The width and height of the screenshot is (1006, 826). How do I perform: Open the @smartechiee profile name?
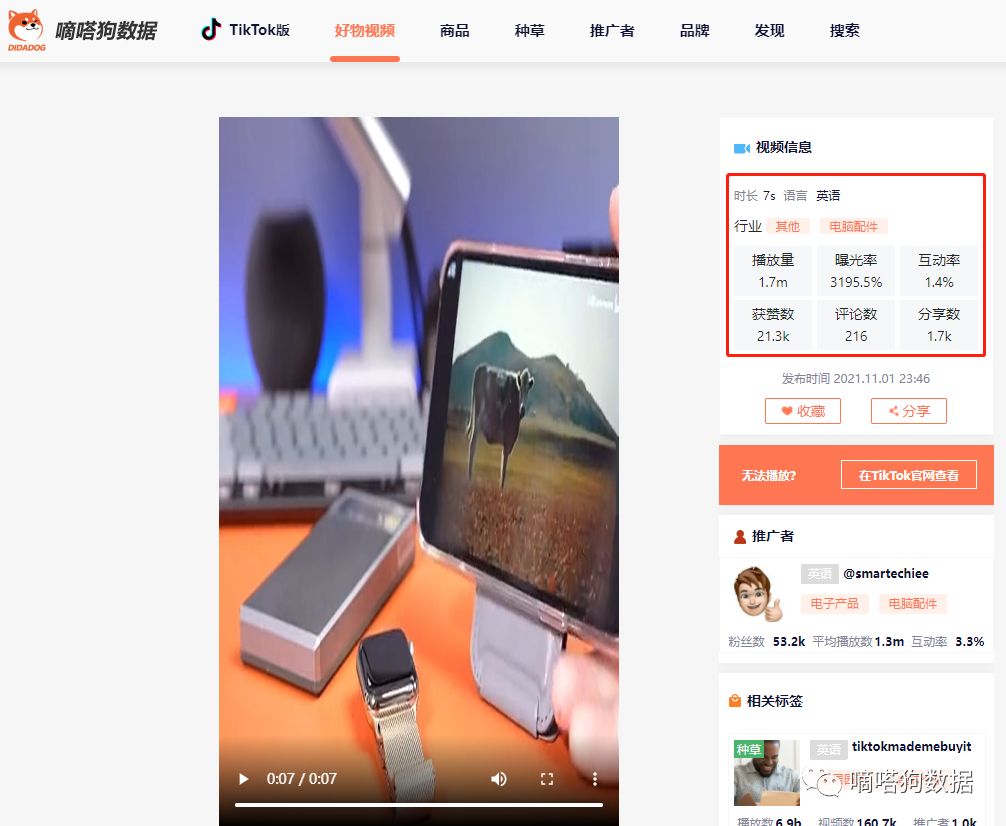tap(885, 574)
